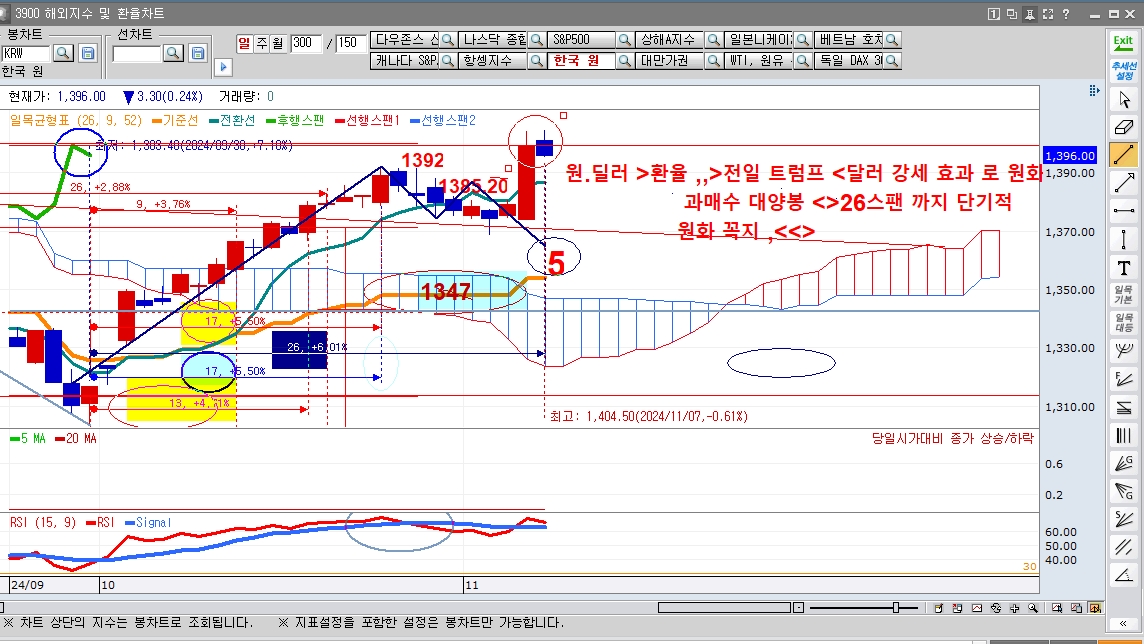Click the 150 display count field
The image size is (1144, 644).
coord(351,43)
